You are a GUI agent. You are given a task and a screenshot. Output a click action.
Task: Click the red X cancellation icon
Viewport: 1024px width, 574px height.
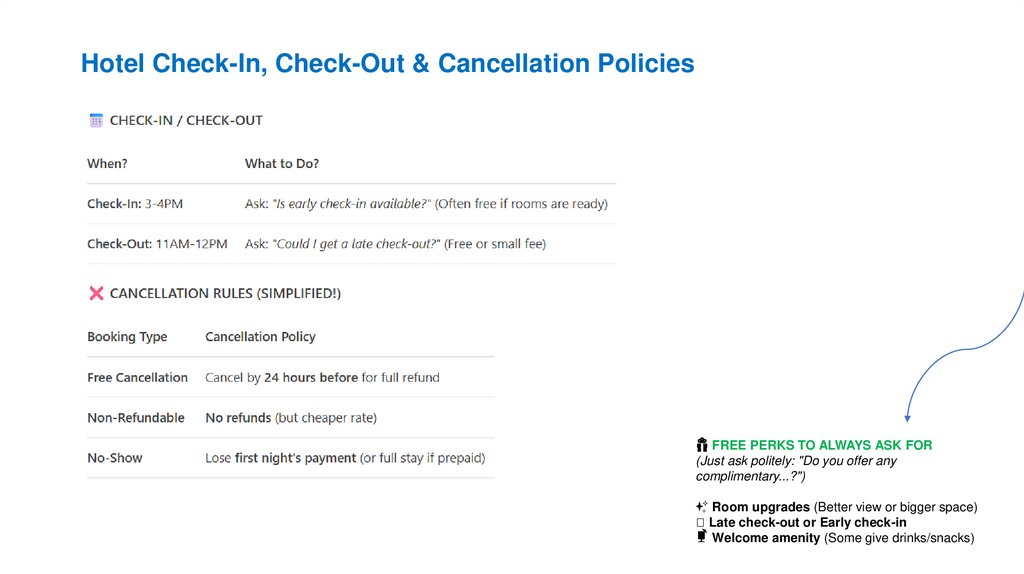[96, 294]
